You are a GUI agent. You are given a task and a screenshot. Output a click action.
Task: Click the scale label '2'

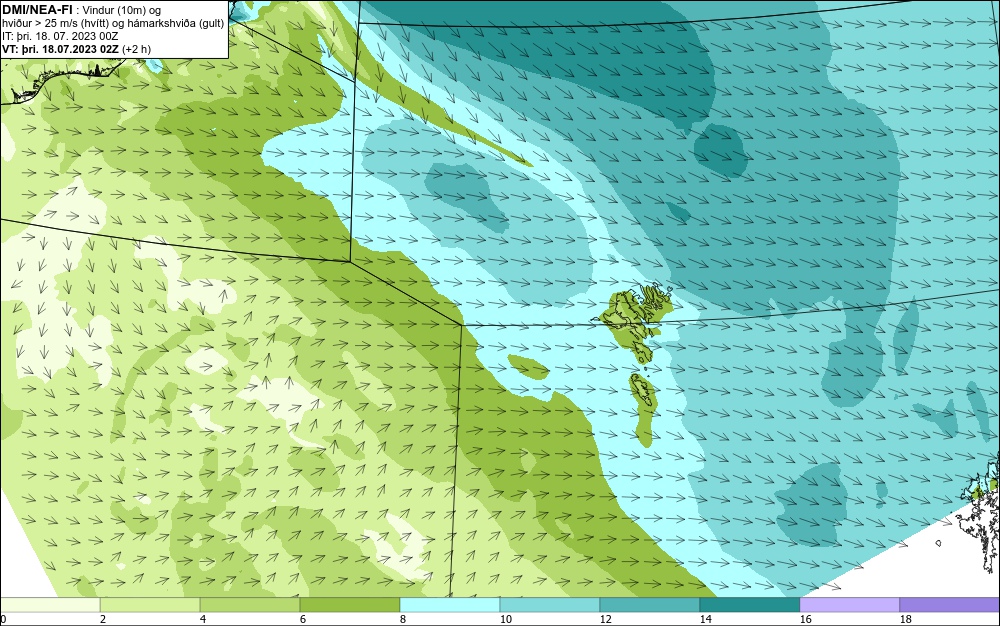pos(103,619)
